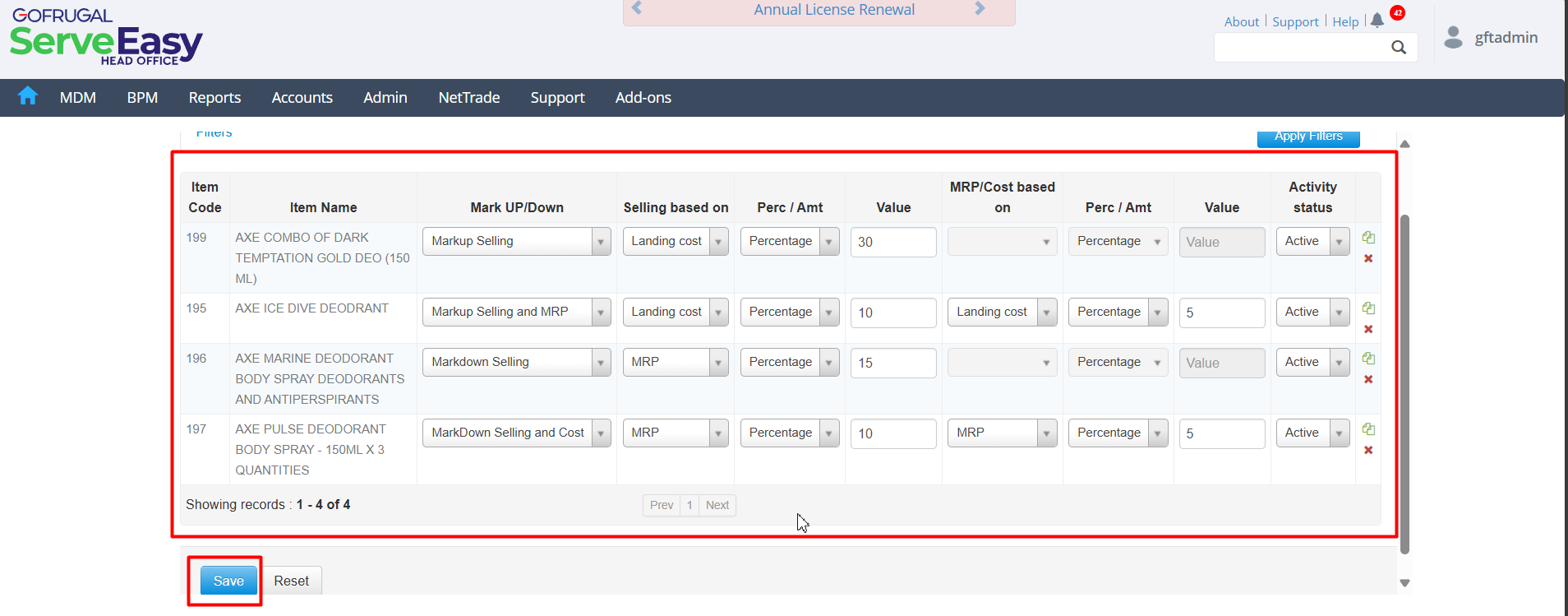1568x616 pixels.
Task: Go to the Prev page
Action: coord(662,505)
